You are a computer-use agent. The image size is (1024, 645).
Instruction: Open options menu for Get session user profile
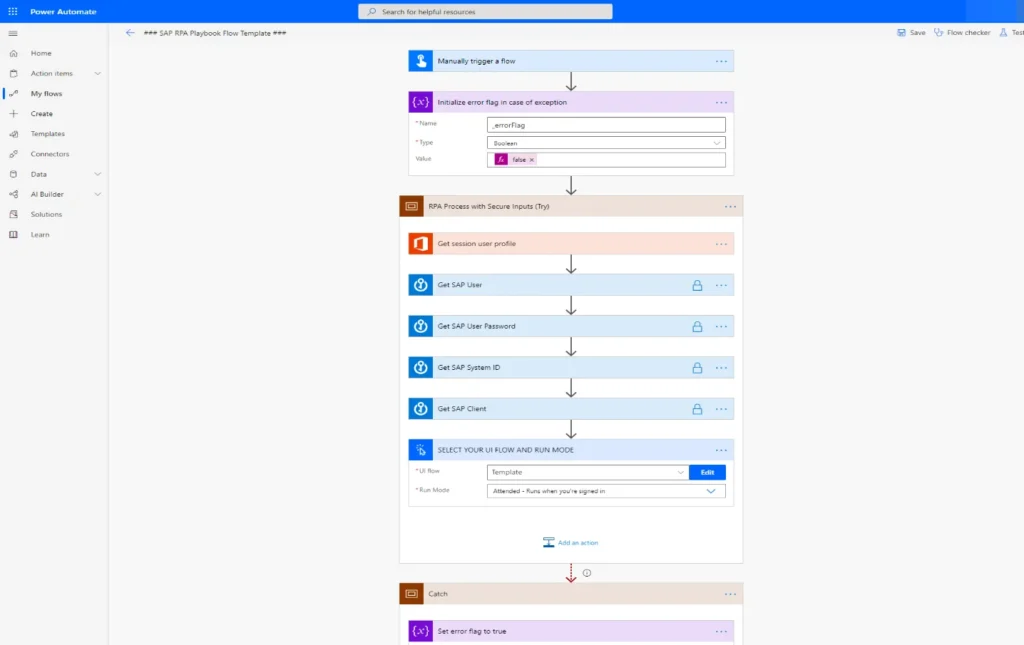pyautogui.click(x=721, y=244)
